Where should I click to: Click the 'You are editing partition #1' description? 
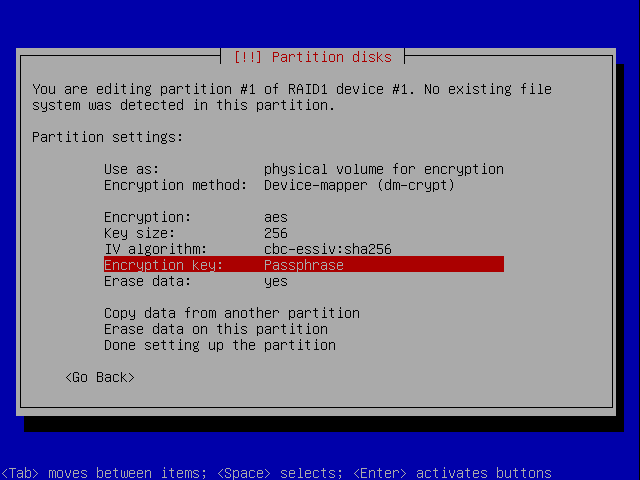tap(292, 97)
